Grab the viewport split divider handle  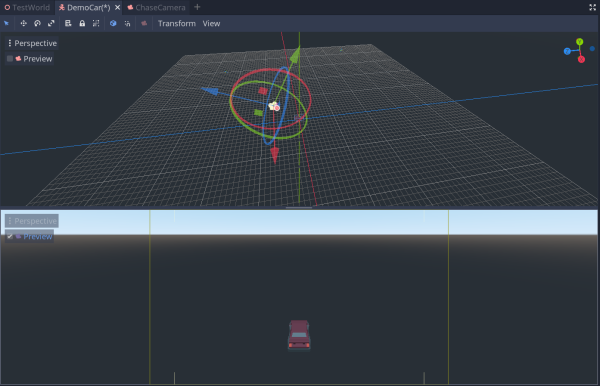[x=299, y=208]
